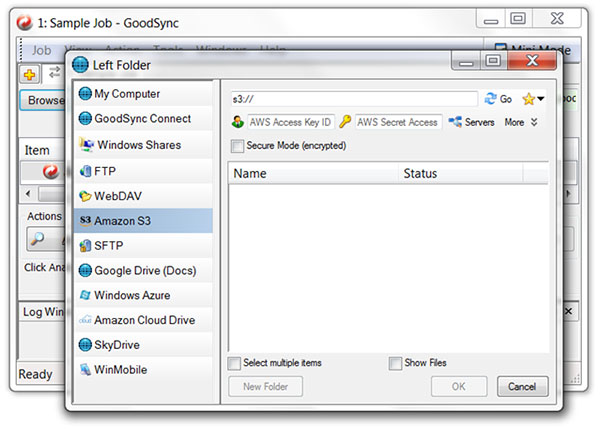Open the favorites star dropdown
Viewport: 600px width, 429px height.
pyautogui.click(x=533, y=99)
